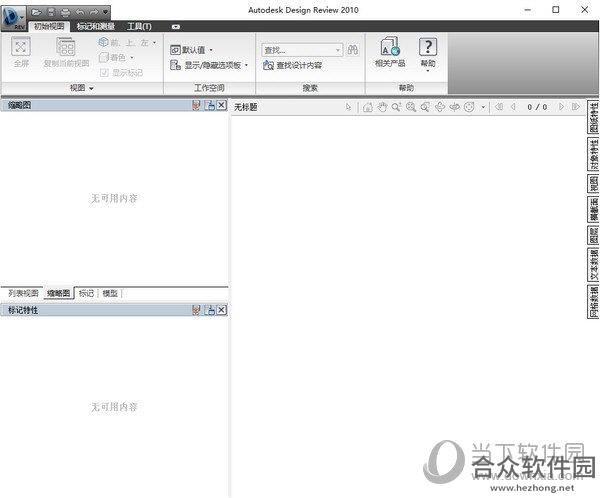Open the 网格数据 side palette tab
This screenshot has width=600, height=498.
click(593, 302)
